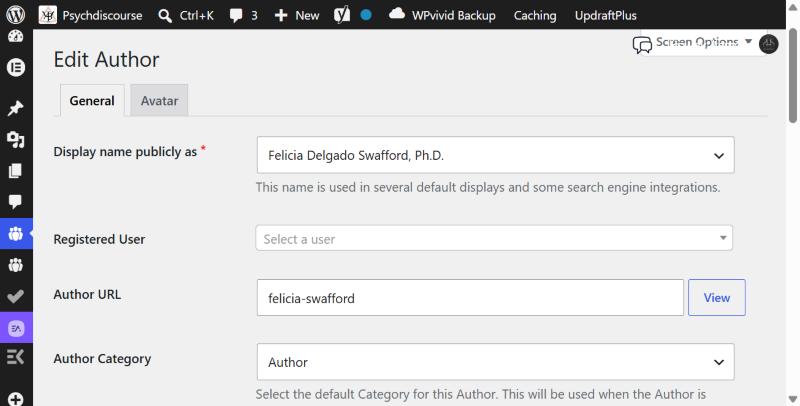Open the Dashboard gauge sidebar icon
The image size is (800, 406).
point(15,37)
